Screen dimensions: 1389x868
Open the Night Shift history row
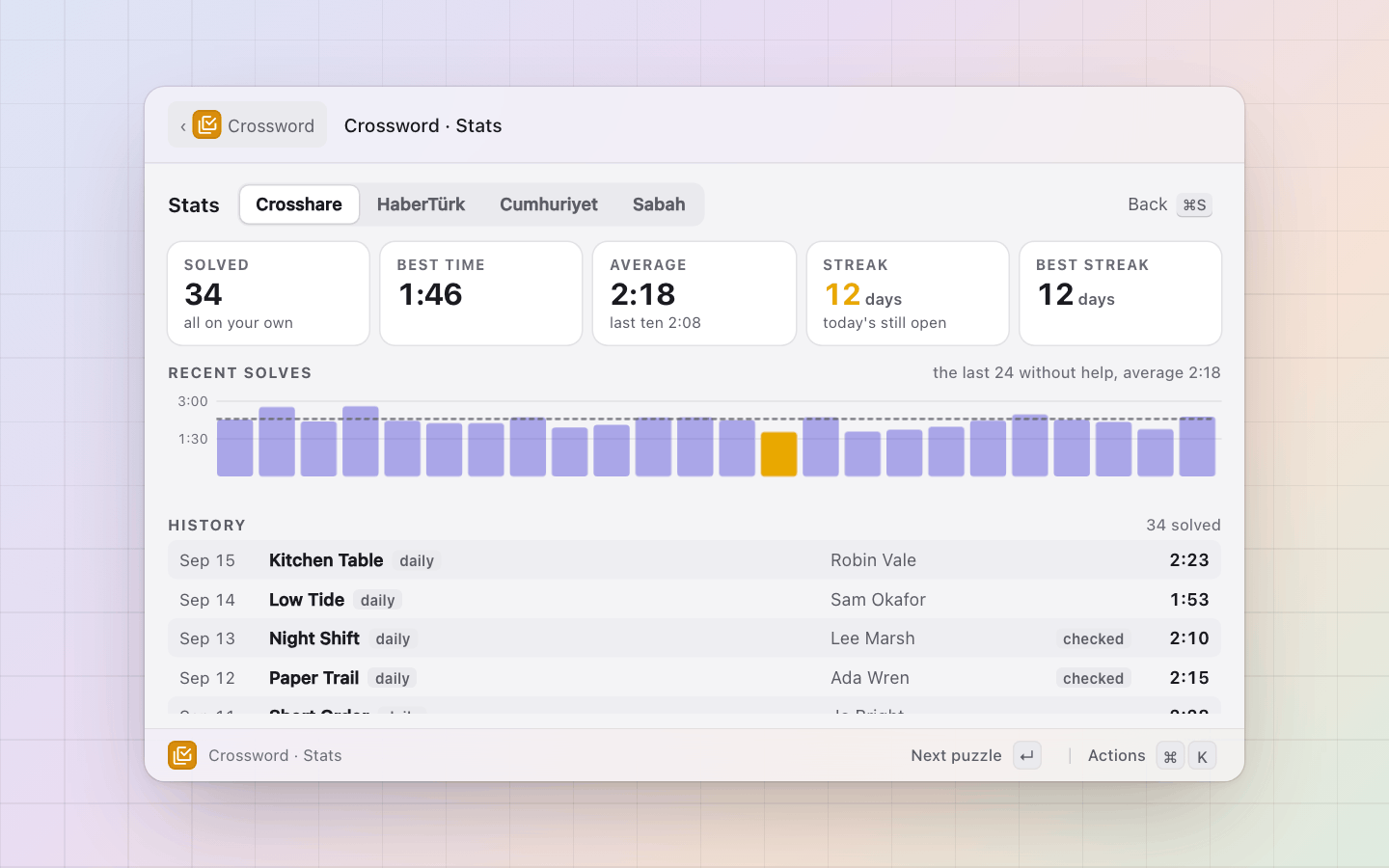click(x=694, y=638)
